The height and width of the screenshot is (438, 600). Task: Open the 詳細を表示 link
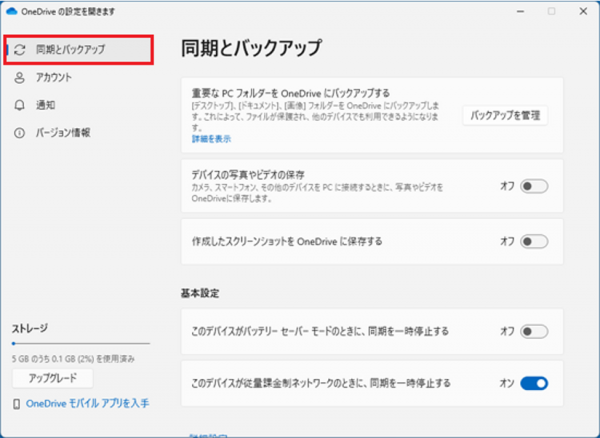click(x=212, y=138)
